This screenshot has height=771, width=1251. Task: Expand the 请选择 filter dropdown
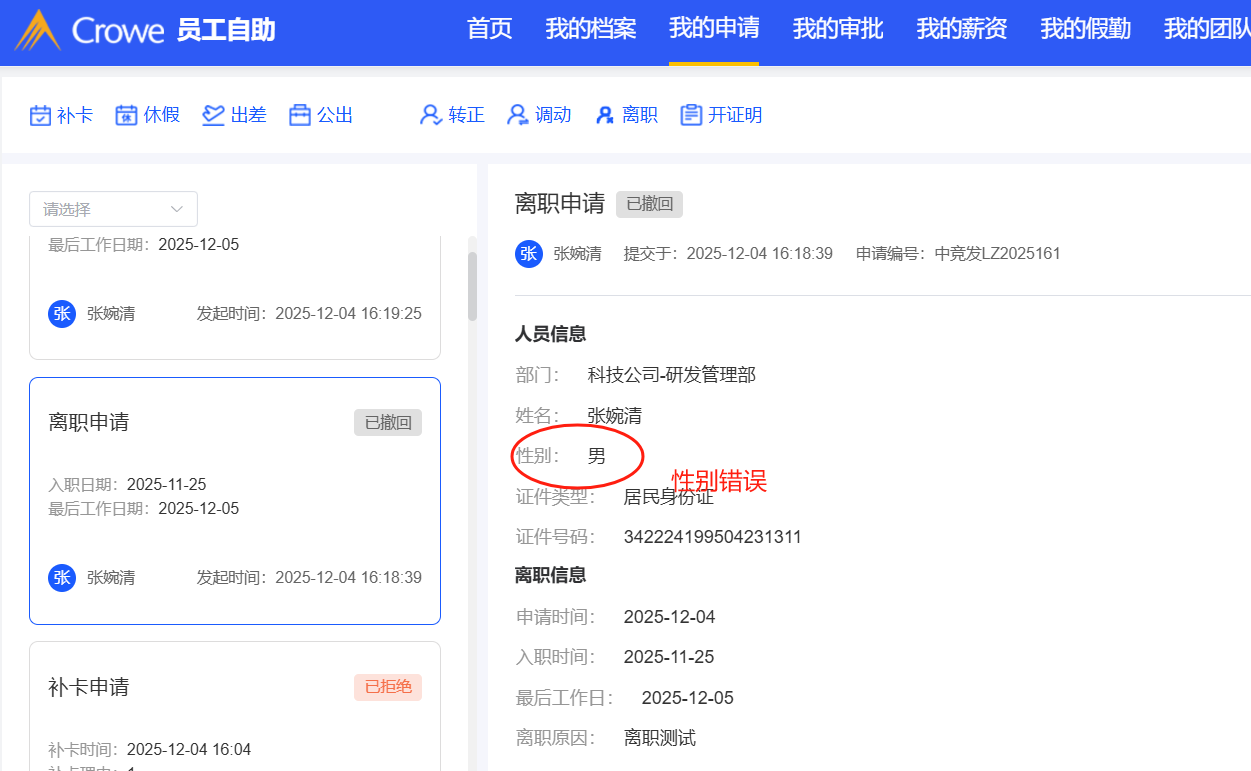coord(113,209)
